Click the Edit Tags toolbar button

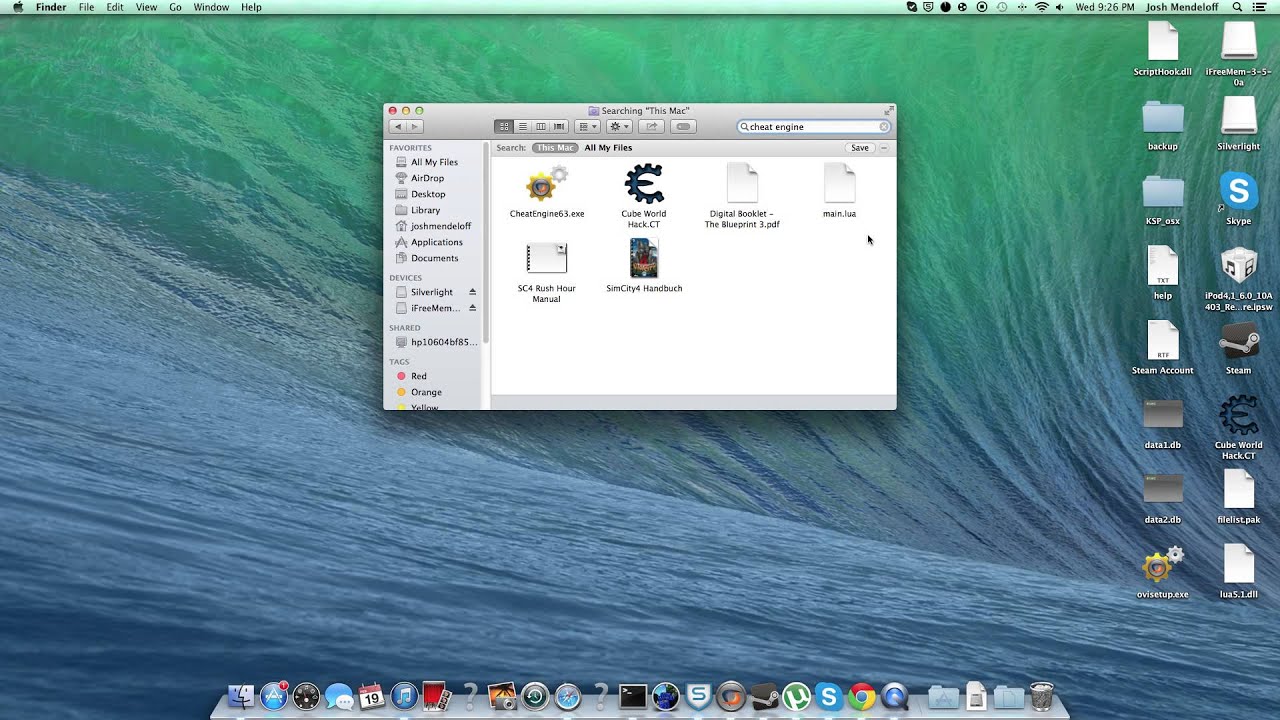(x=683, y=127)
